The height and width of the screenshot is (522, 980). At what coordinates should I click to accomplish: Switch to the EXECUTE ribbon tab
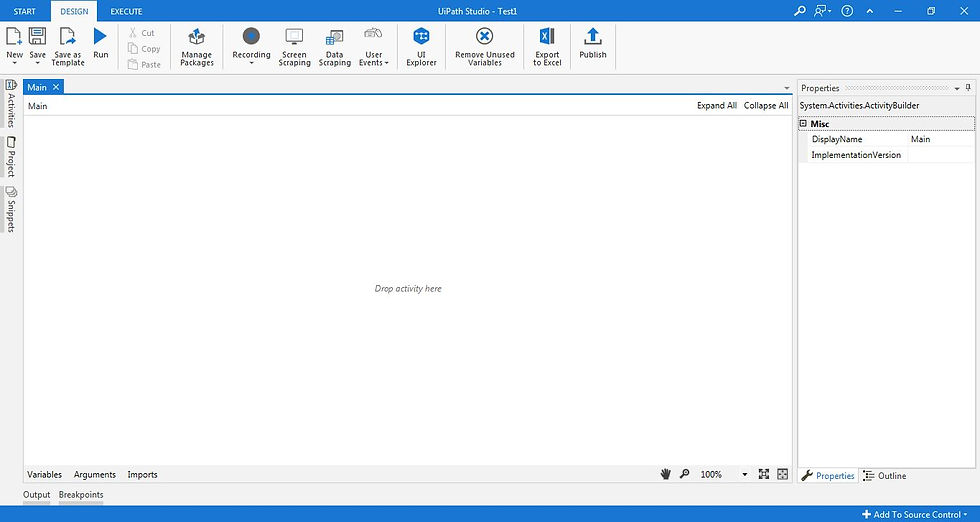(126, 11)
